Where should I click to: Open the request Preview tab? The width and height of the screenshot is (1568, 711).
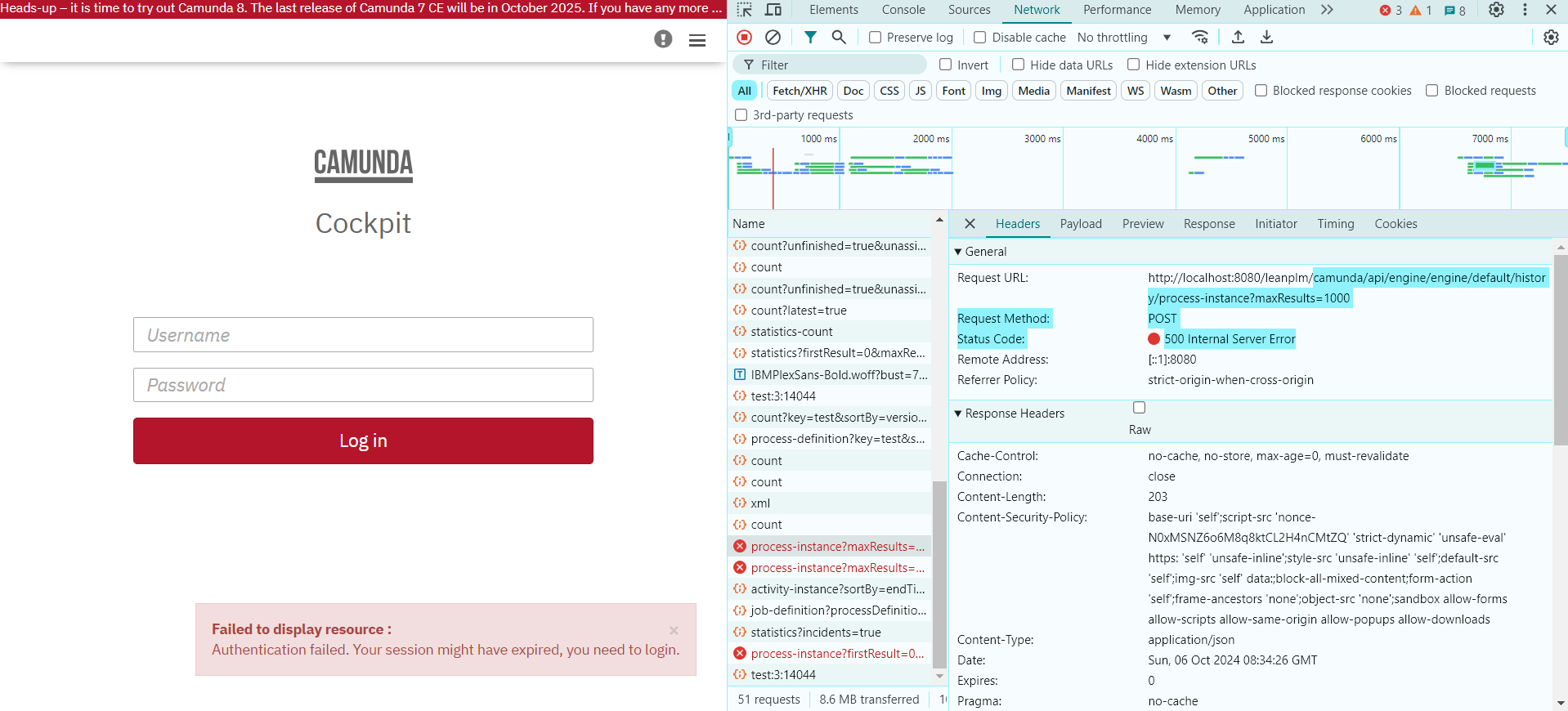(x=1143, y=223)
